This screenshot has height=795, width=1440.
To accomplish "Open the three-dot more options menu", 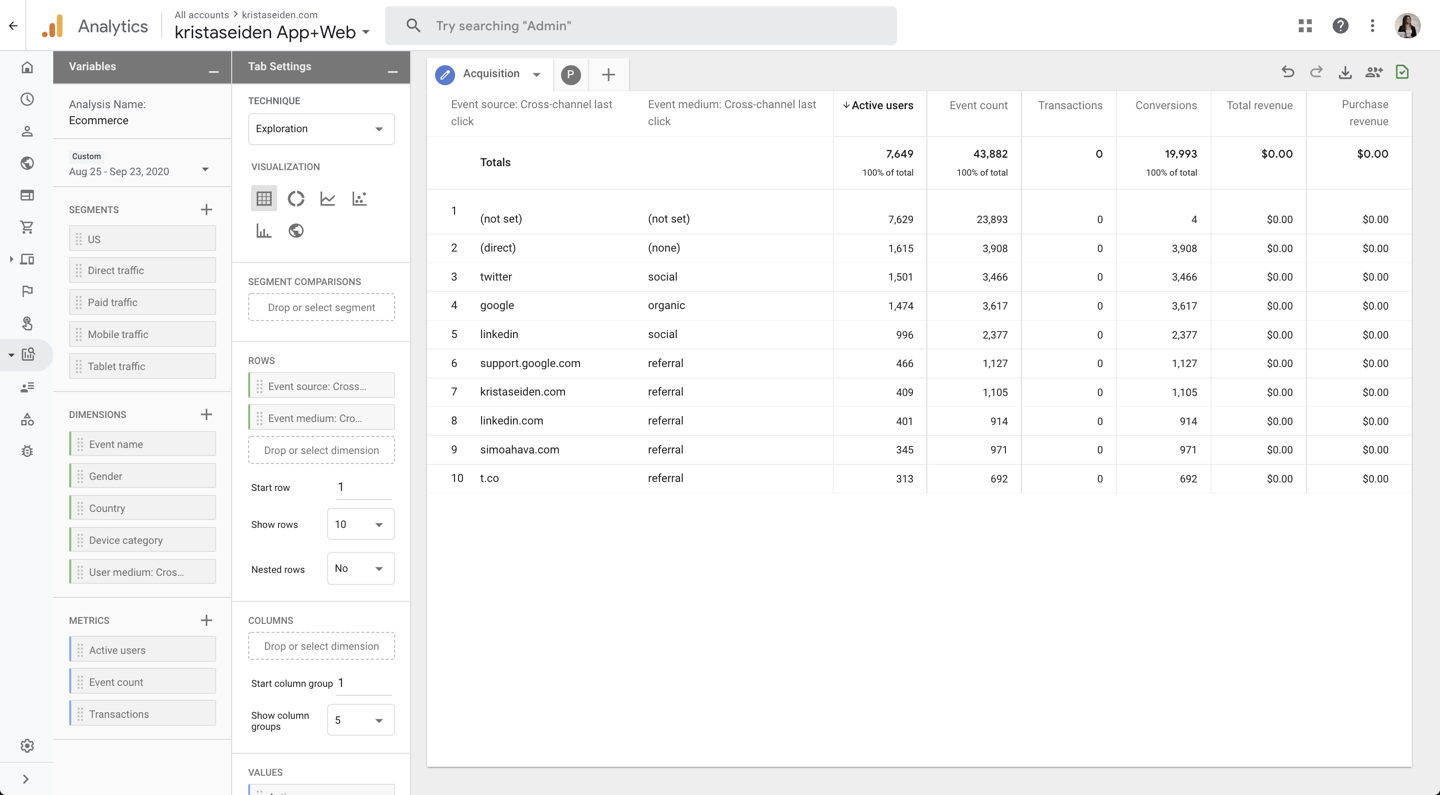I will pyautogui.click(x=1372, y=26).
